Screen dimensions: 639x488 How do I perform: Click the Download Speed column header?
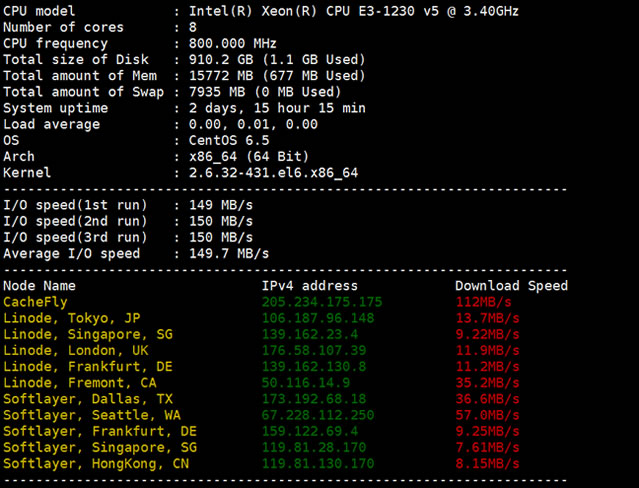[511, 286]
